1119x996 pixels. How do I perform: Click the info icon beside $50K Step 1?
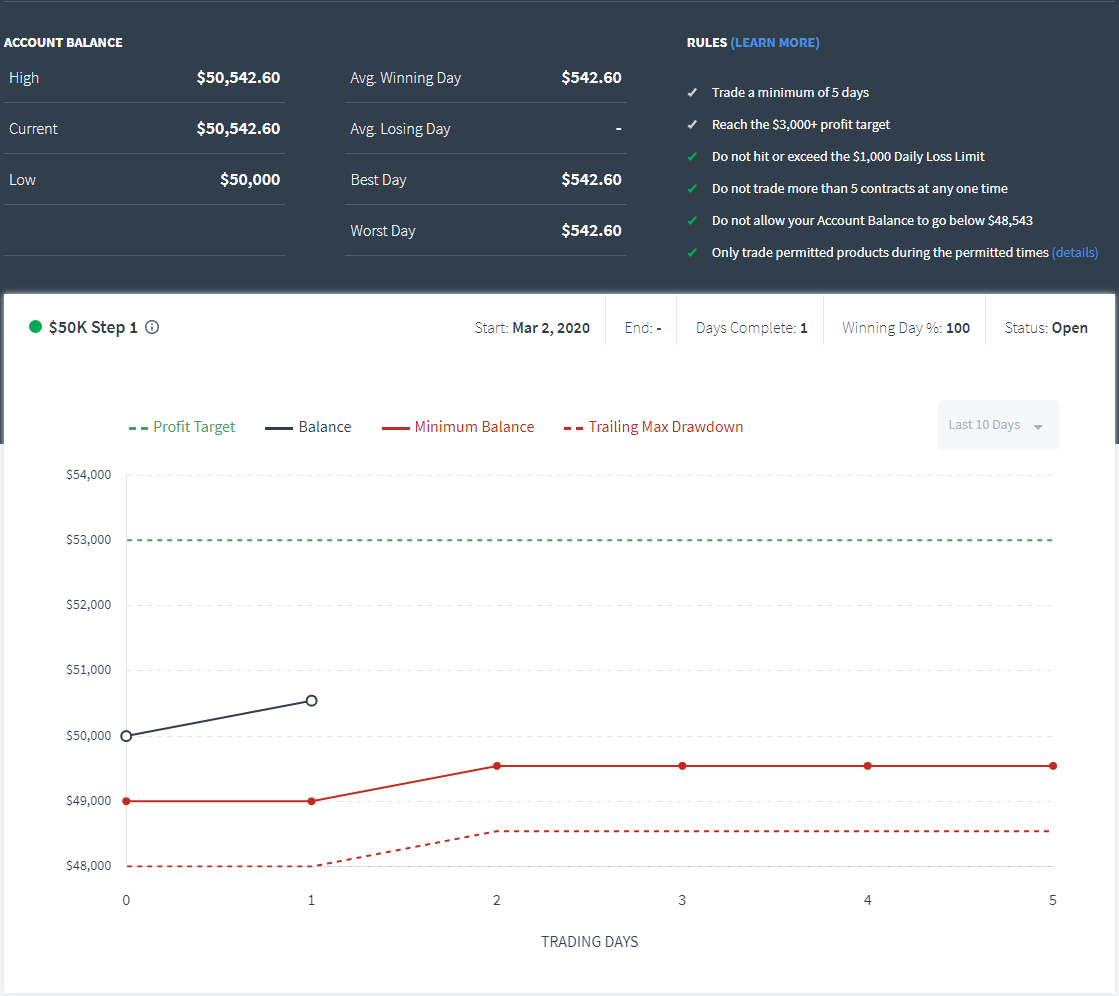point(152,327)
